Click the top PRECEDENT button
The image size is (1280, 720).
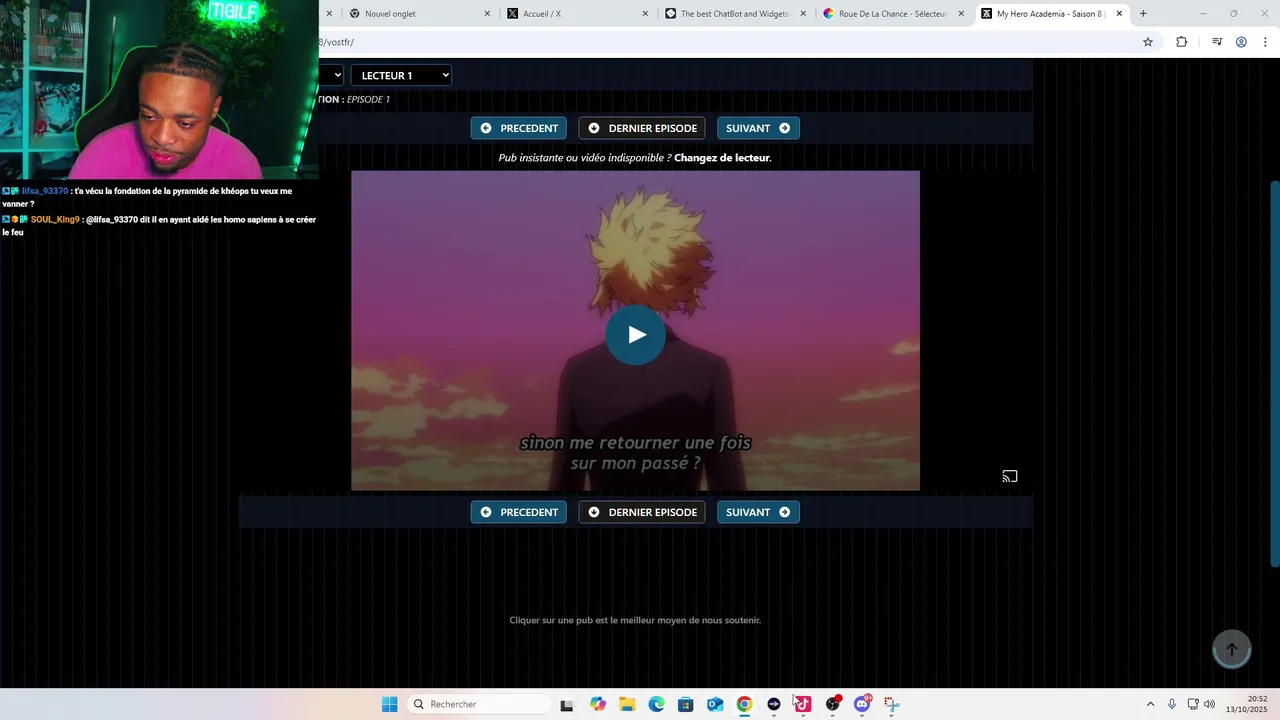click(519, 128)
